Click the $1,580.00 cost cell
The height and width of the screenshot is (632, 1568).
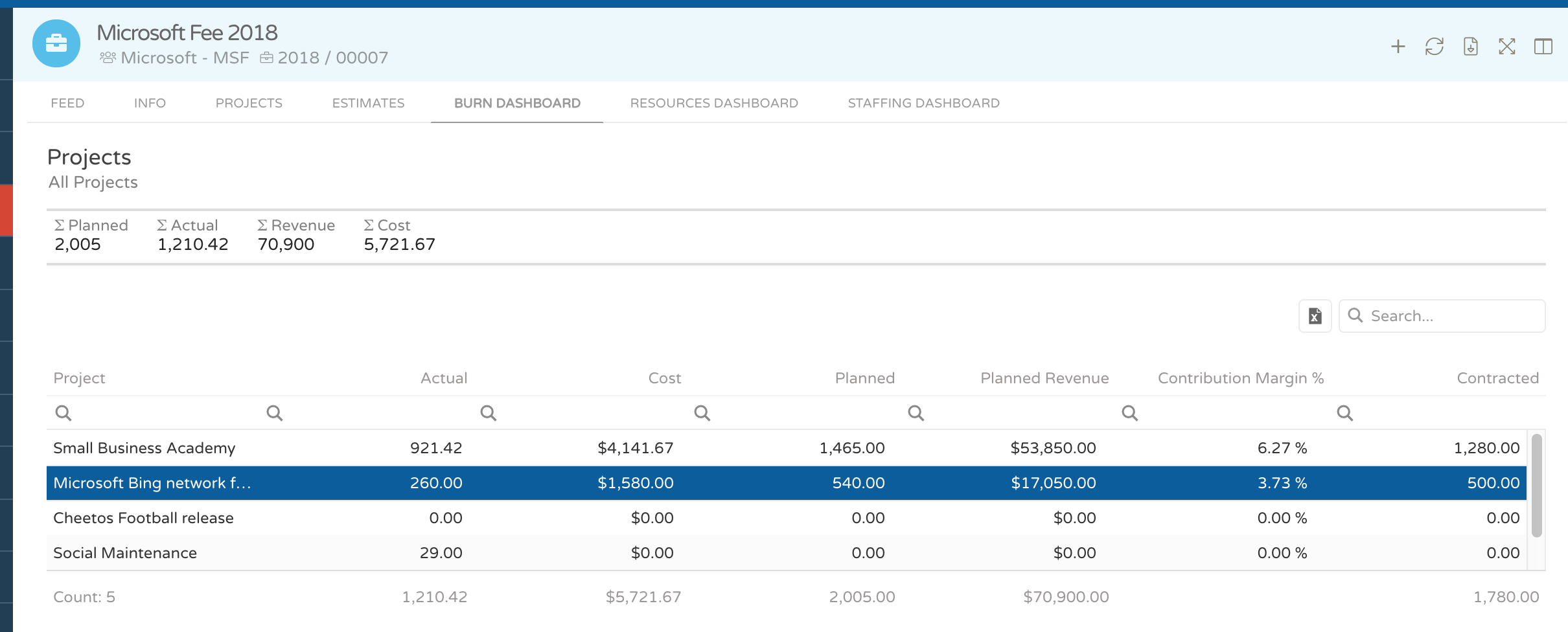pyautogui.click(x=636, y=483)
